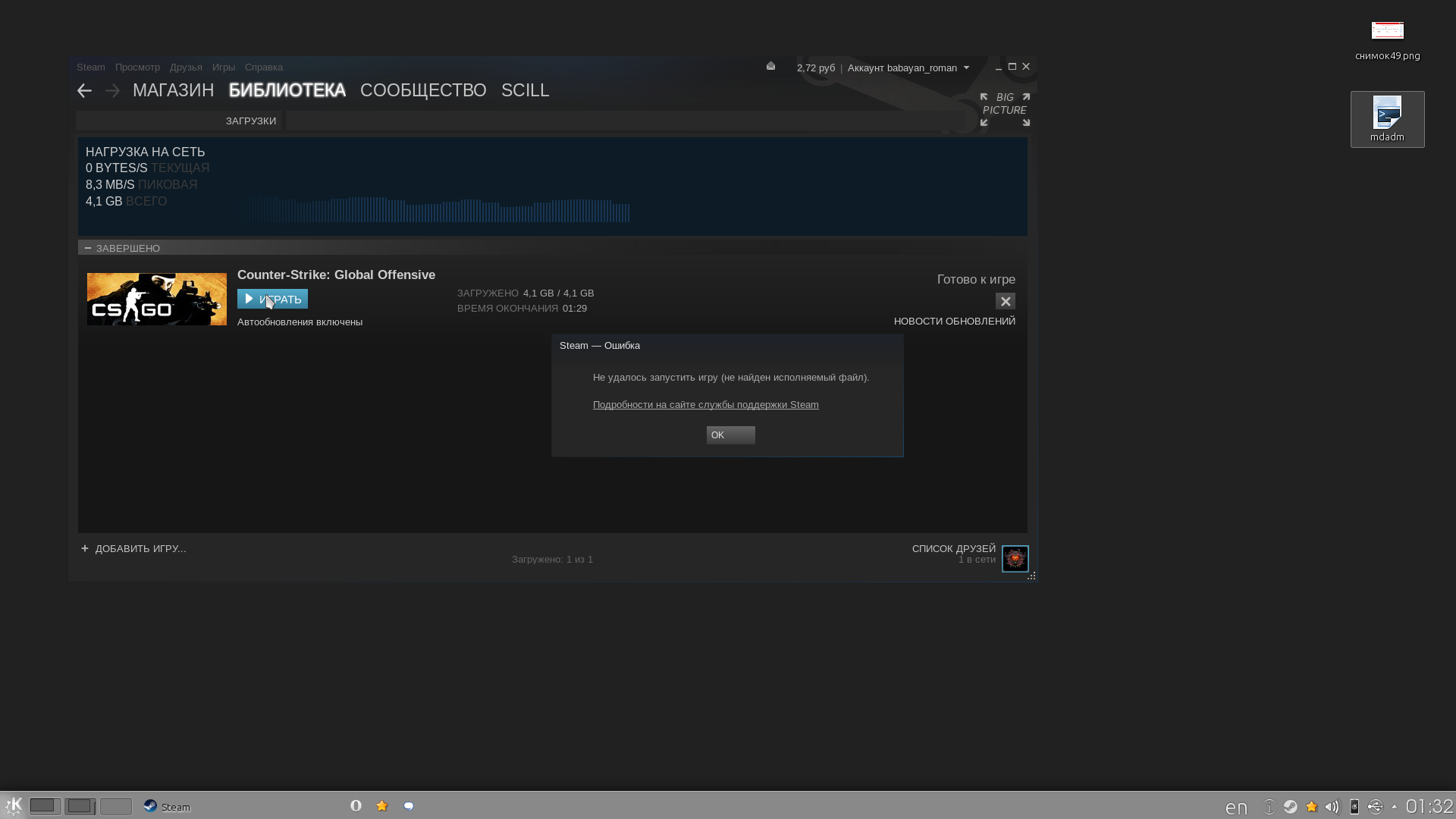Viewport: 1456px width, 819px height.
Task: Go to the МАГАЗИН tab
Action: tap(173, 90)
